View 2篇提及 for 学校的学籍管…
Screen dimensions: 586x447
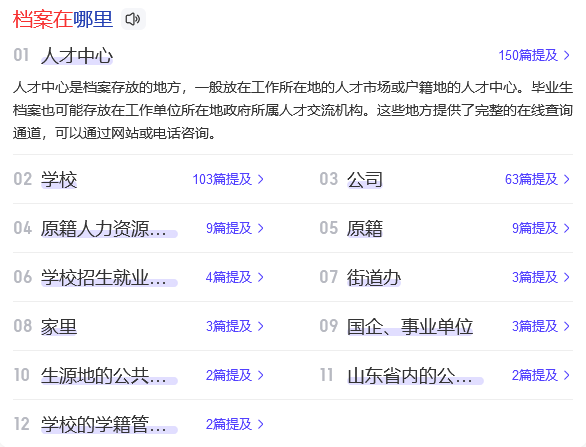(229, 424)
